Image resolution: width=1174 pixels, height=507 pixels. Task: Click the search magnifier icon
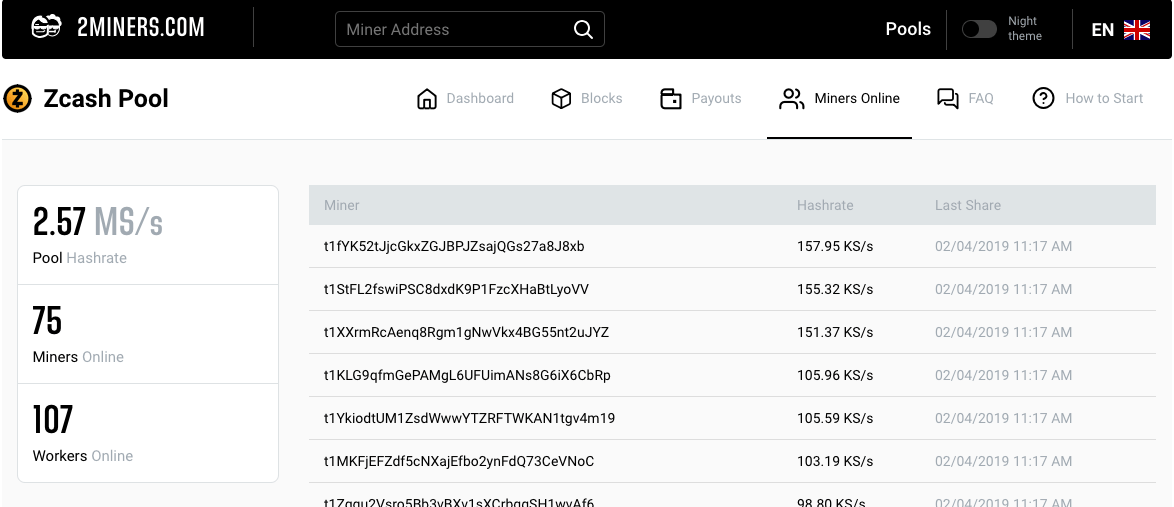(583, 30)
